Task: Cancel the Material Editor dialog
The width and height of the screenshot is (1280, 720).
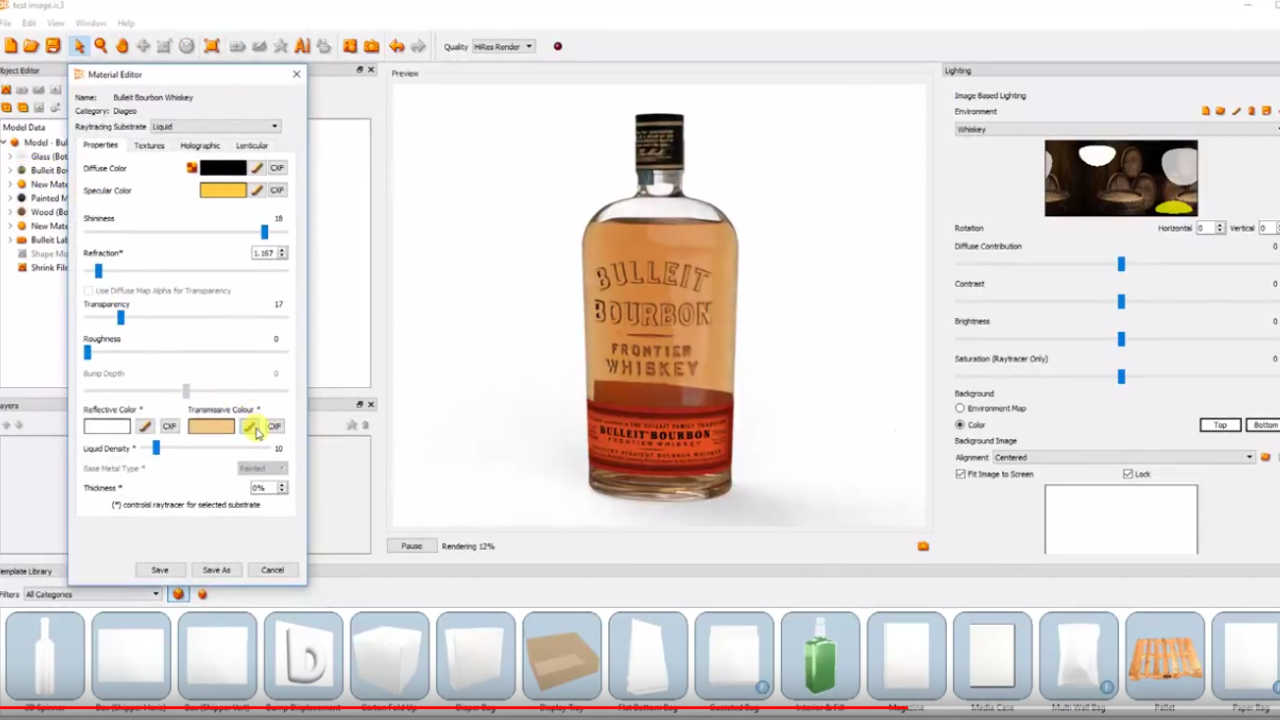Action: point(272,570)
